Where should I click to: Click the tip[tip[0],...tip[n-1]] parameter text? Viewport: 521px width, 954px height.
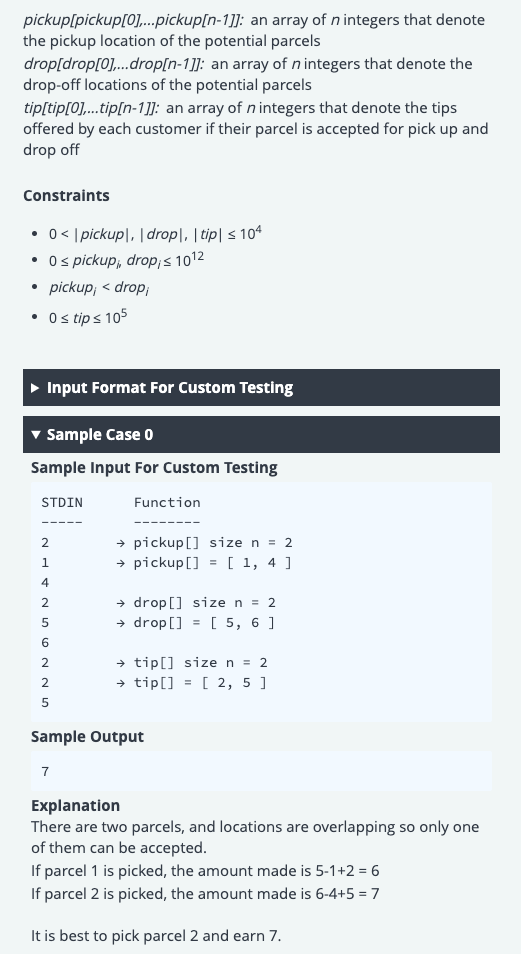pyautogui.click(x=91, y=108)
